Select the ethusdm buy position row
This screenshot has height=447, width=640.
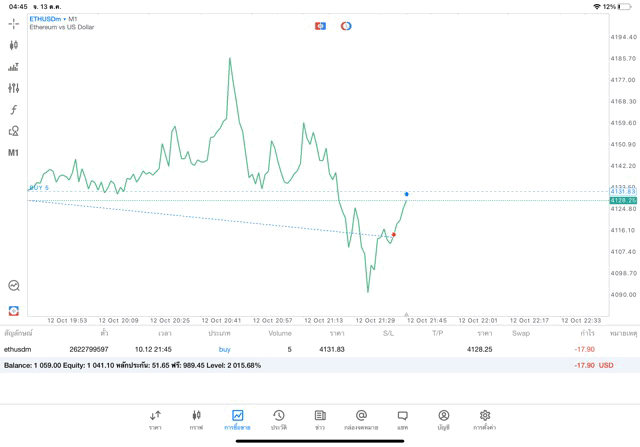click(300, 349)
